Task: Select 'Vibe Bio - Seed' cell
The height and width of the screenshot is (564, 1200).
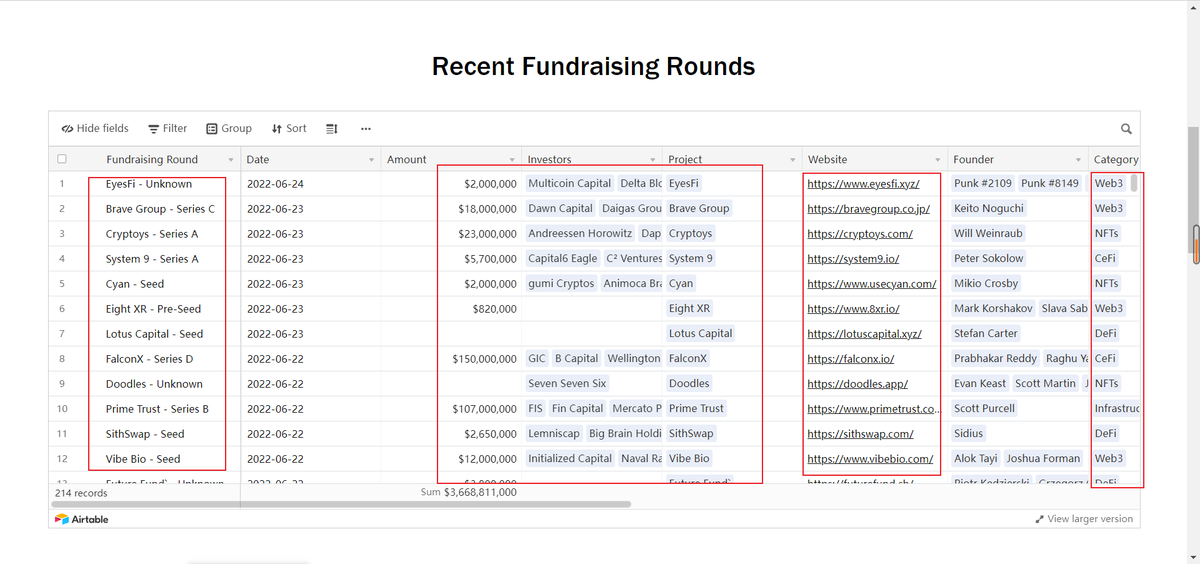Action: coord(143,459)
